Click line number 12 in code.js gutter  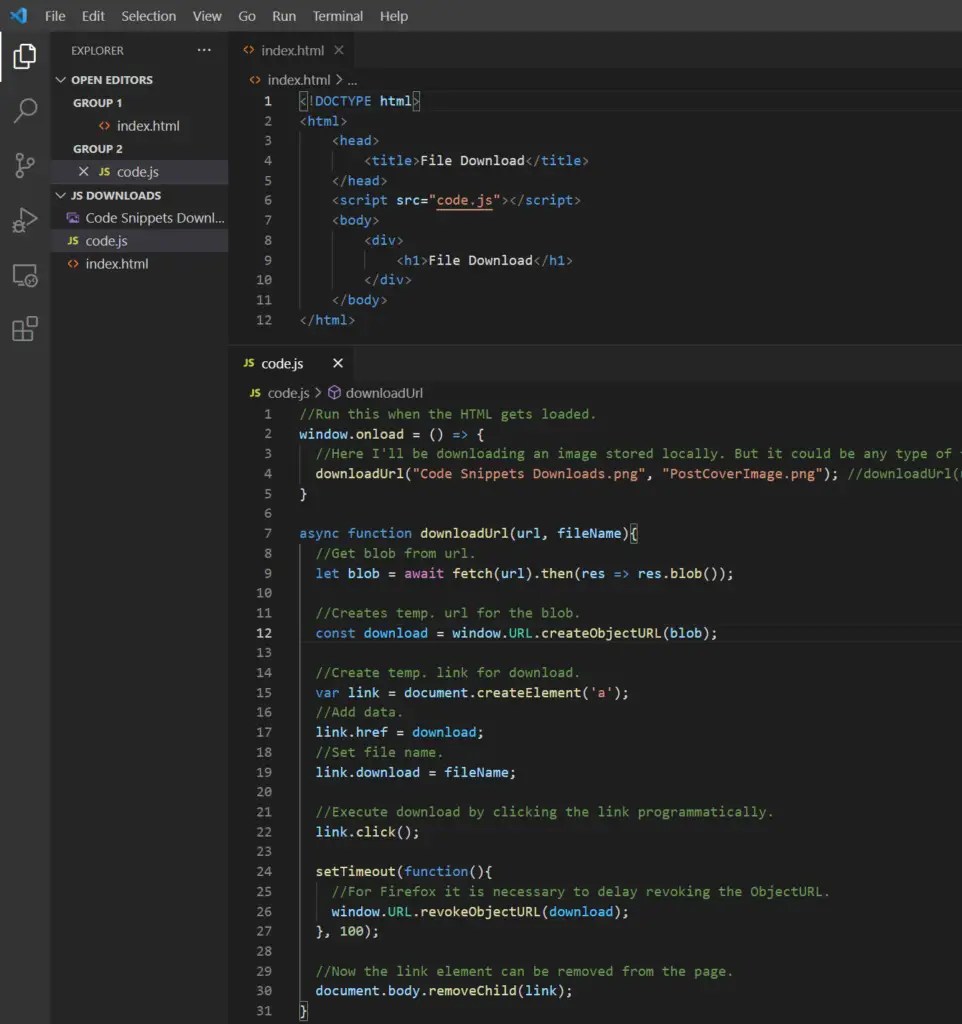264,633
